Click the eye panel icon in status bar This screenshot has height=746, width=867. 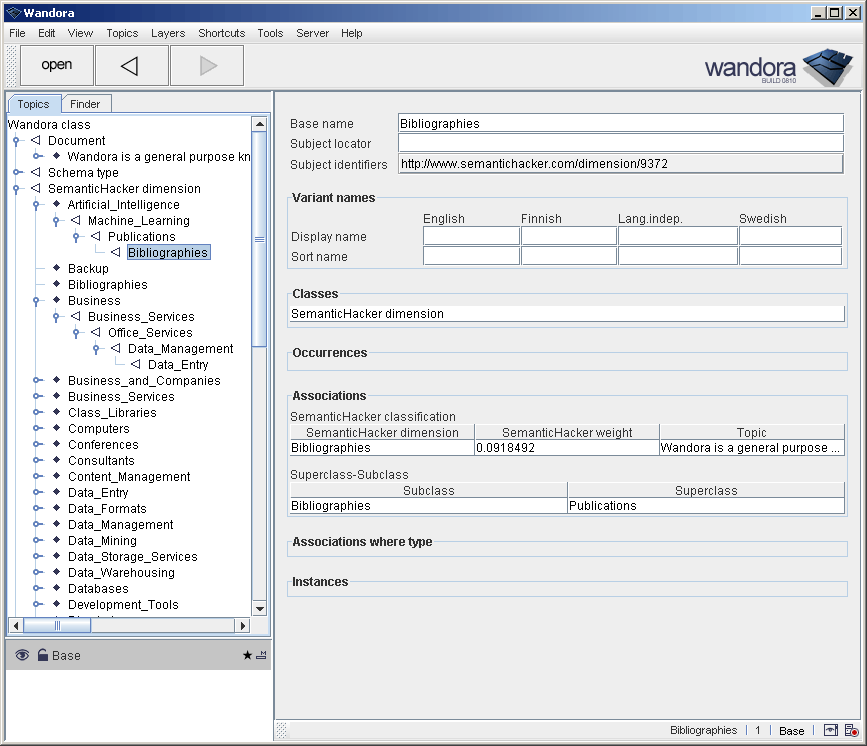(x=830, y=731)
